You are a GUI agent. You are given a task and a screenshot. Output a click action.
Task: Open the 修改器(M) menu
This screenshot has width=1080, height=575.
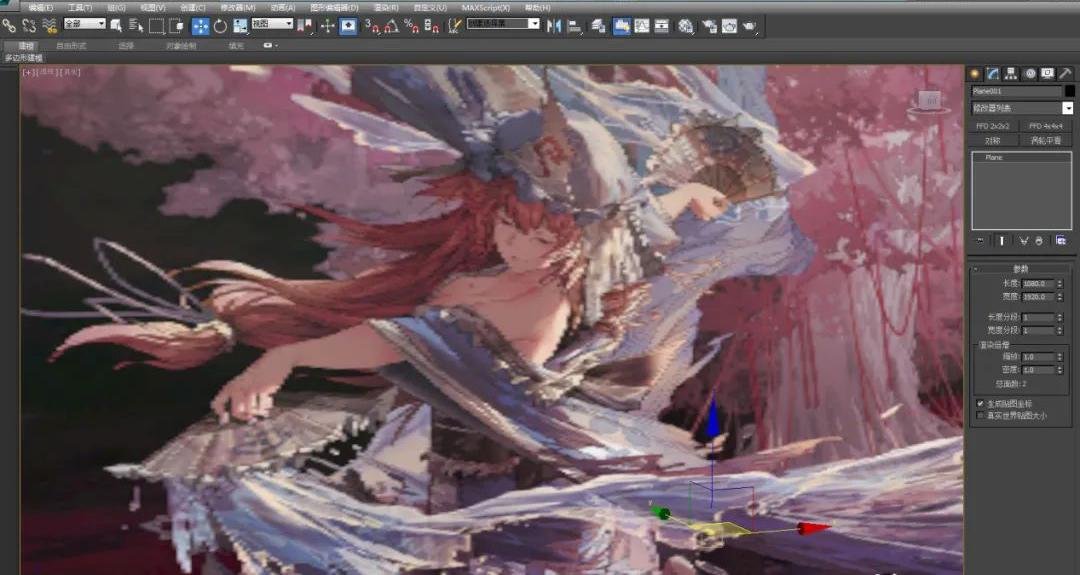(x=238, y=8)
